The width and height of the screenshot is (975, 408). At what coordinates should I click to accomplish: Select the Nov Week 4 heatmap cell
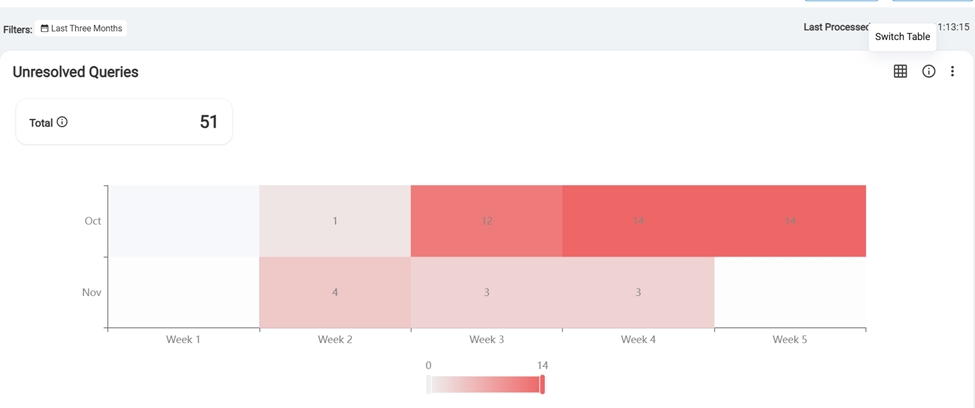pos(638,292)
